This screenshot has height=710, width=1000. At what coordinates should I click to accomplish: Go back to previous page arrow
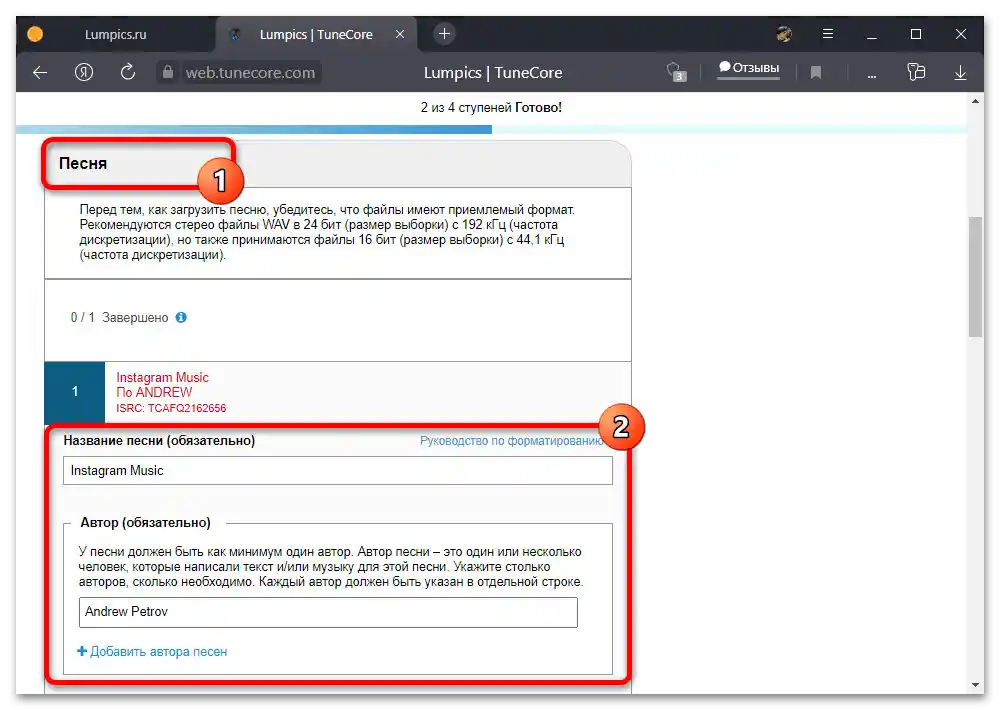pos(40,73)
